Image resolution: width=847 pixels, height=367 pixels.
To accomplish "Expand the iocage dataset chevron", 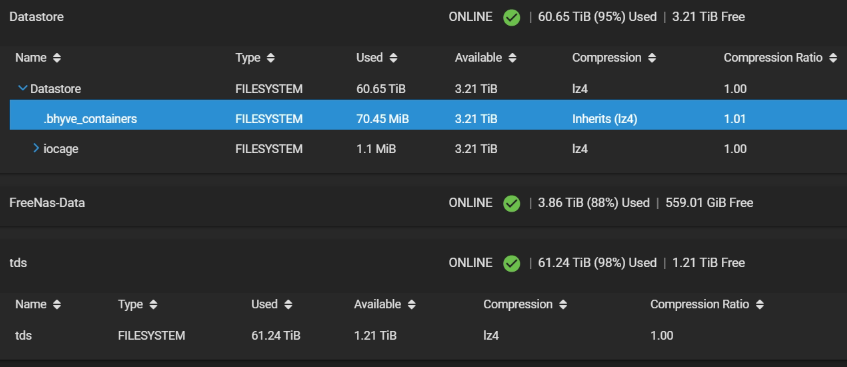I will point(36,148).
